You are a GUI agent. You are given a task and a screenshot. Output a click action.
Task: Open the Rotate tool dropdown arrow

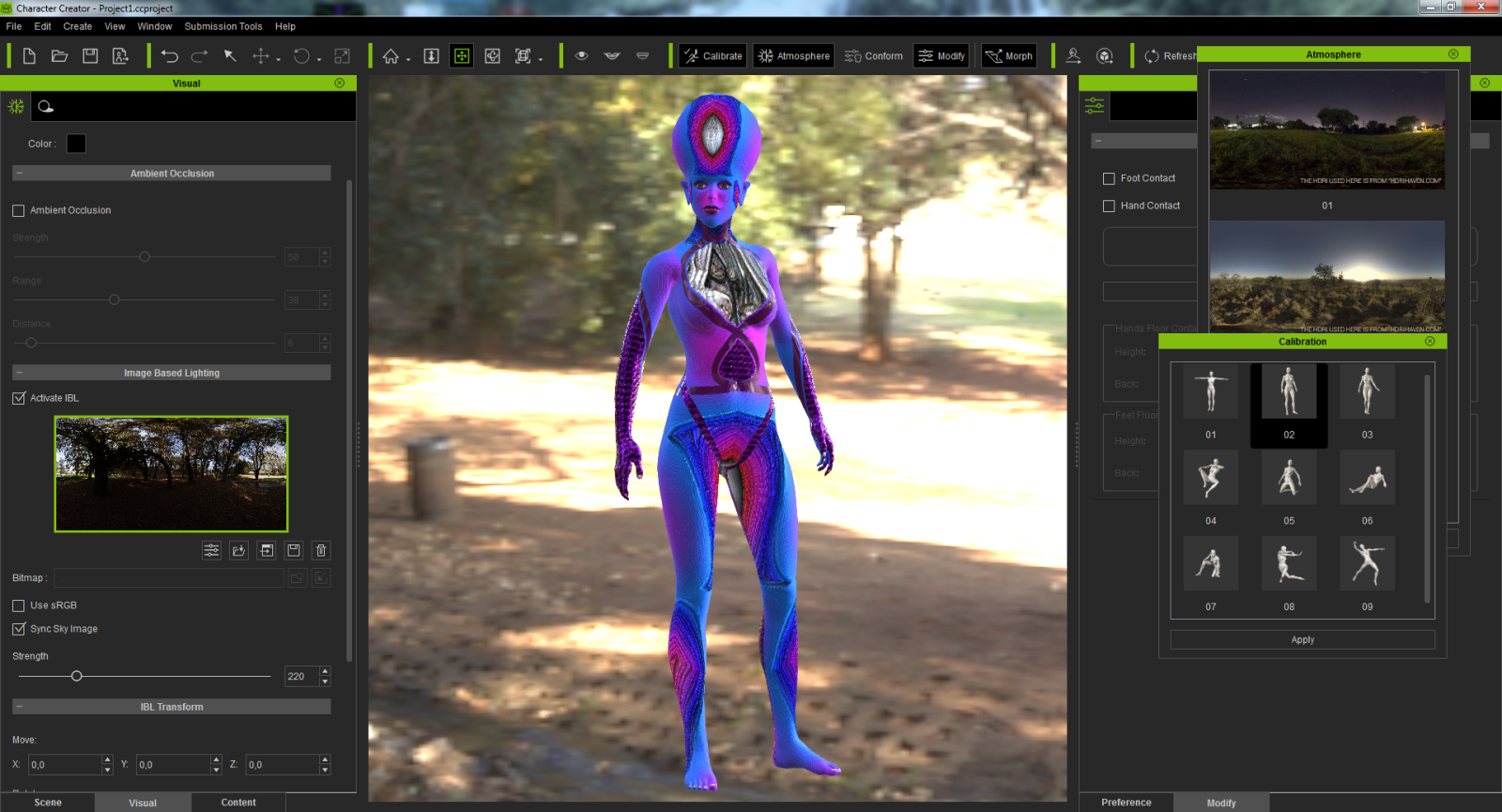point(319,59)
